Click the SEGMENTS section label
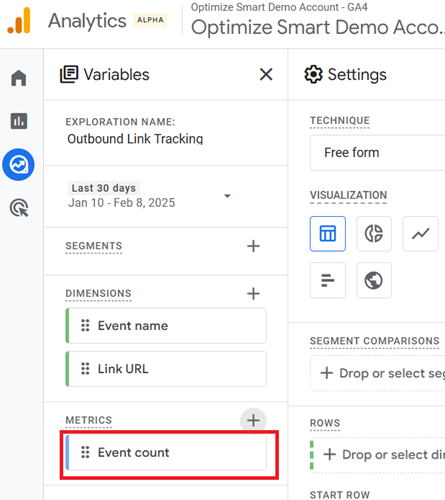The height and width of the screenshot is (500, 445). [94, 246]
